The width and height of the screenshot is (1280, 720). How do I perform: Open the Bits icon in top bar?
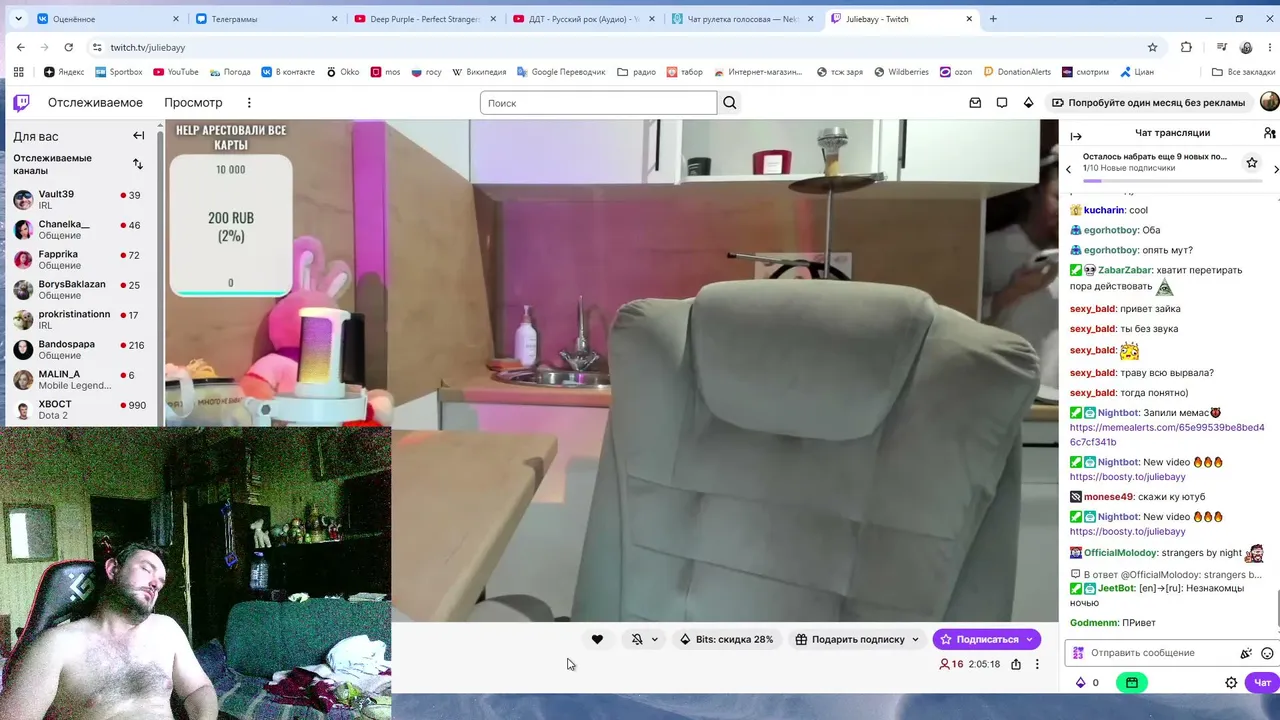point(1028,103)
